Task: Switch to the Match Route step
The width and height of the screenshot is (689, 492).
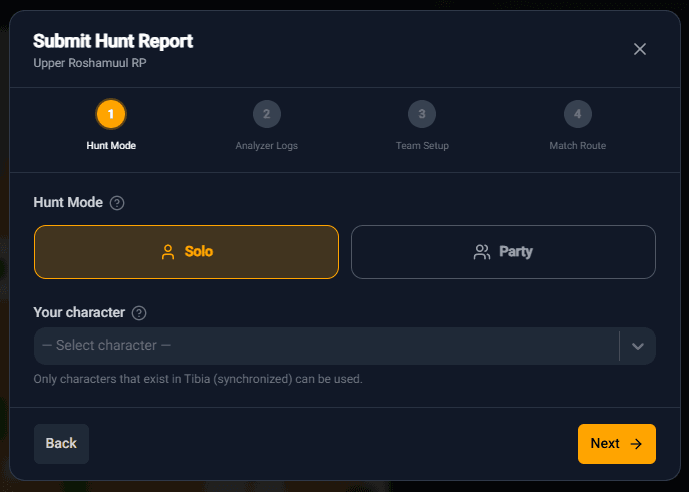Action: [577, 146]
